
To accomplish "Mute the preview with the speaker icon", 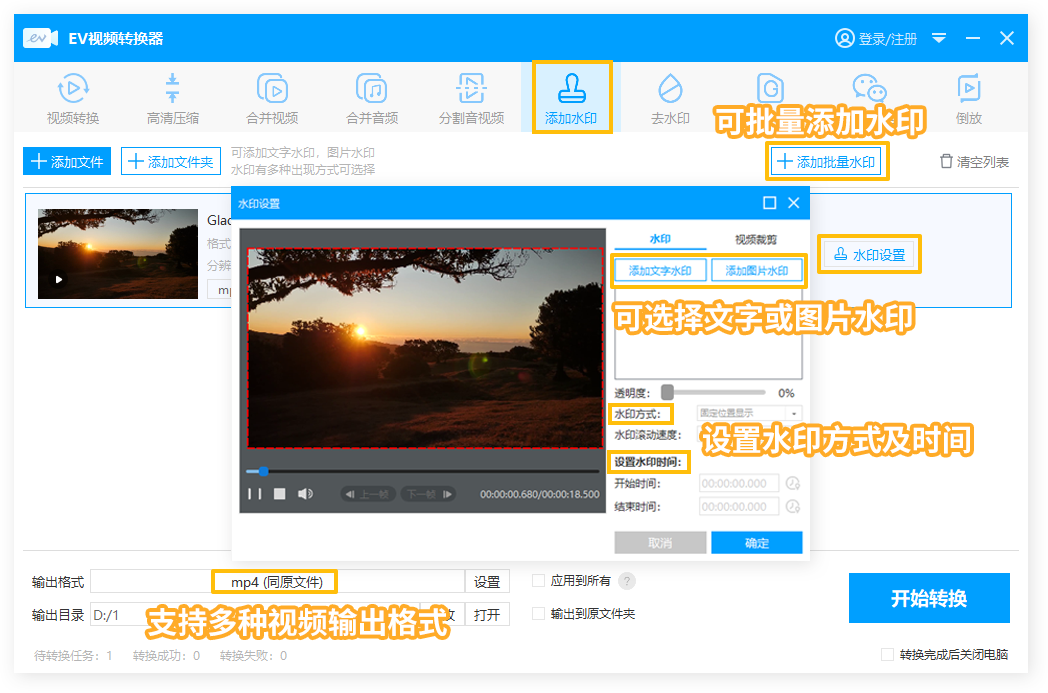I will click(305, 494).
